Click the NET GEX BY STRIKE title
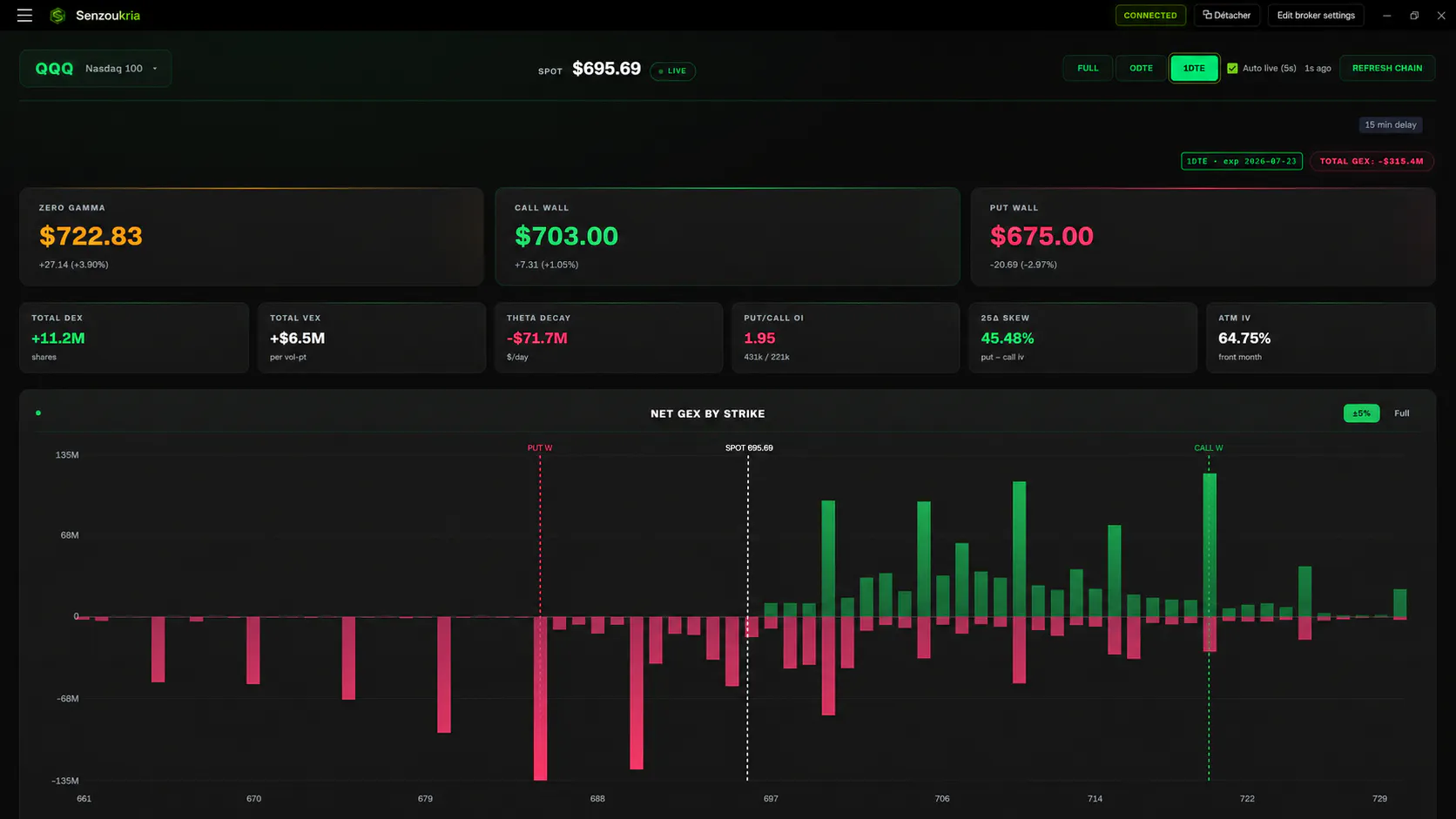The height and width of the screenshot is (819, 1456). (708, 414)
